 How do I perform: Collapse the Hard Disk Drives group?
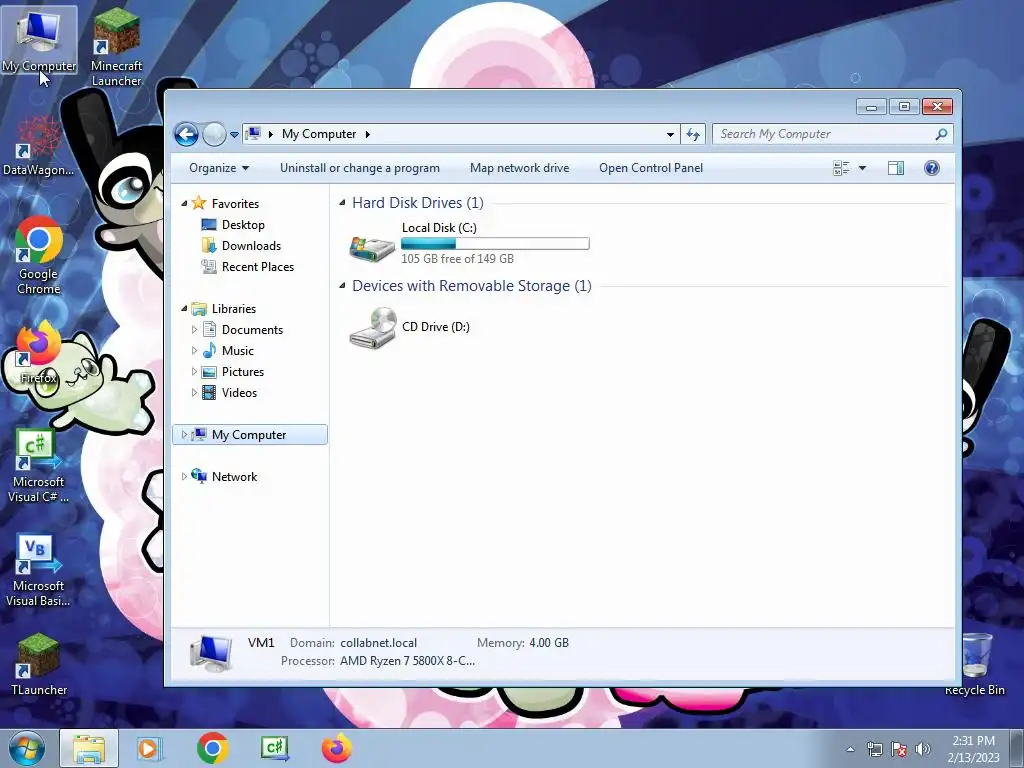pyautogui.click(x=342, y=202)
